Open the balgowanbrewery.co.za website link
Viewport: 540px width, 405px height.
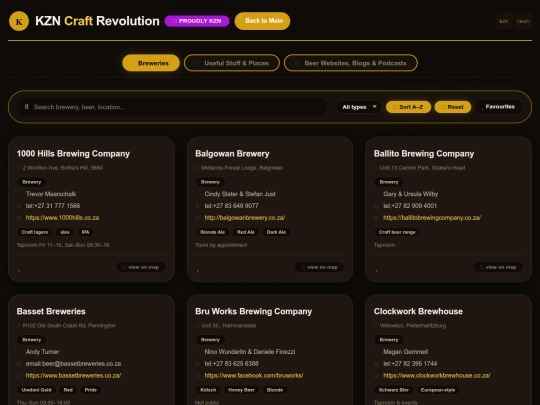coord(245,218)
